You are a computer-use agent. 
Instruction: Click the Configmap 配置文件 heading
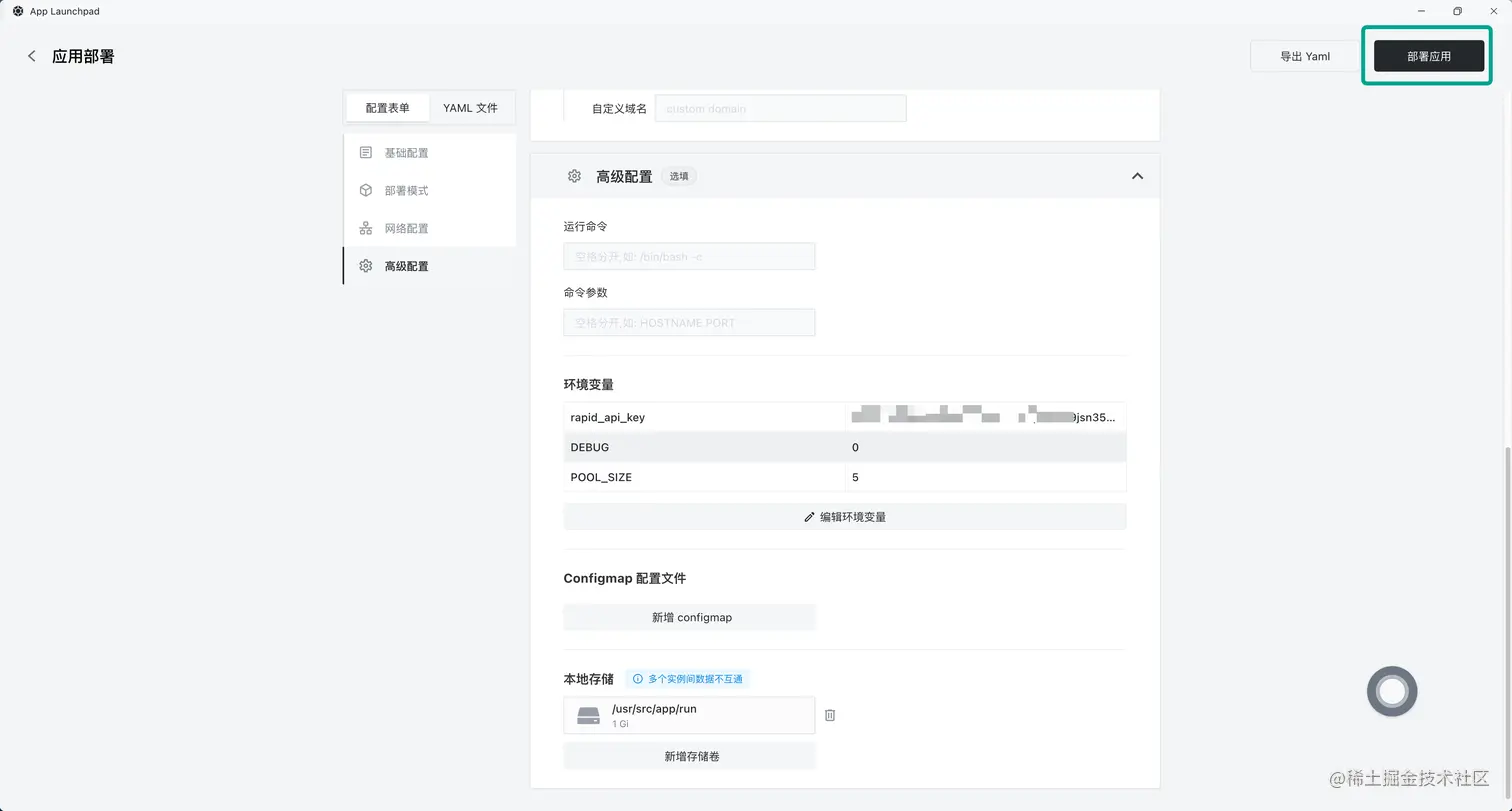(x=625, y=578)
